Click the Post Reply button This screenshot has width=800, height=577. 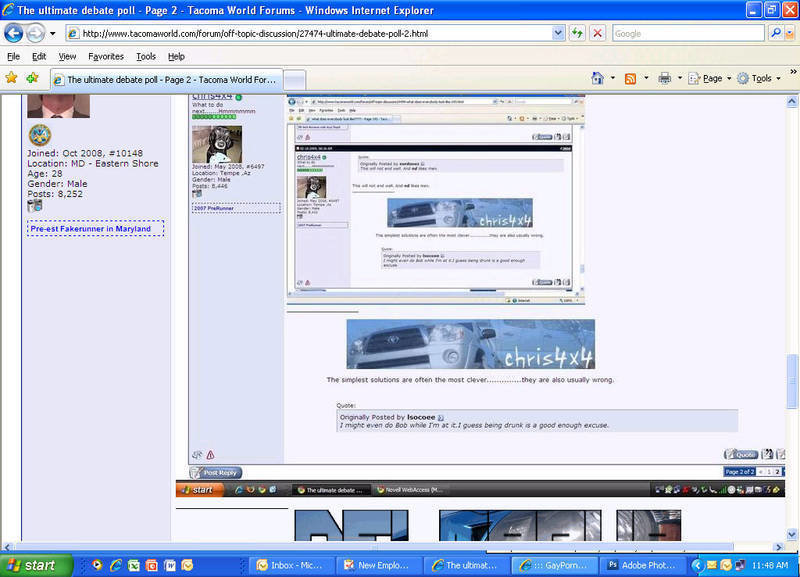click(x=215, y=472)
